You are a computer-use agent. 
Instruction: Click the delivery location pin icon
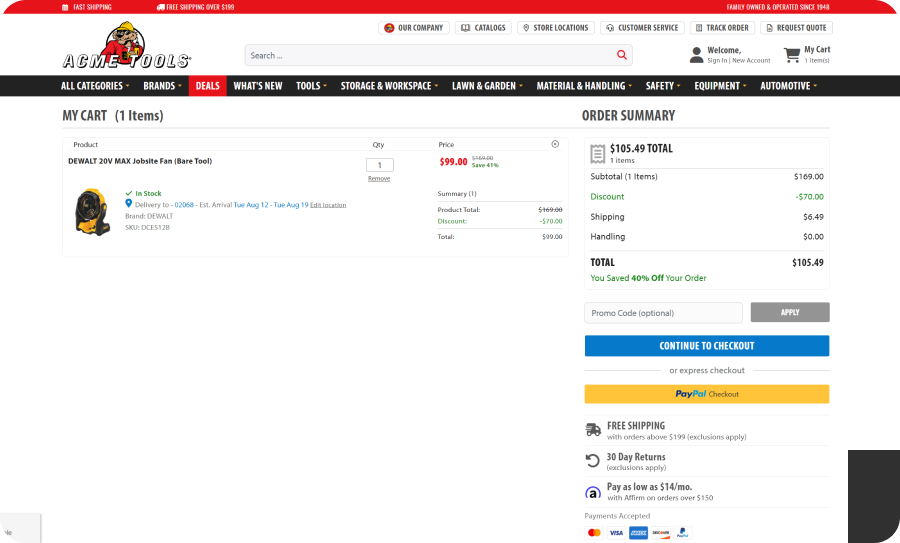129,204
